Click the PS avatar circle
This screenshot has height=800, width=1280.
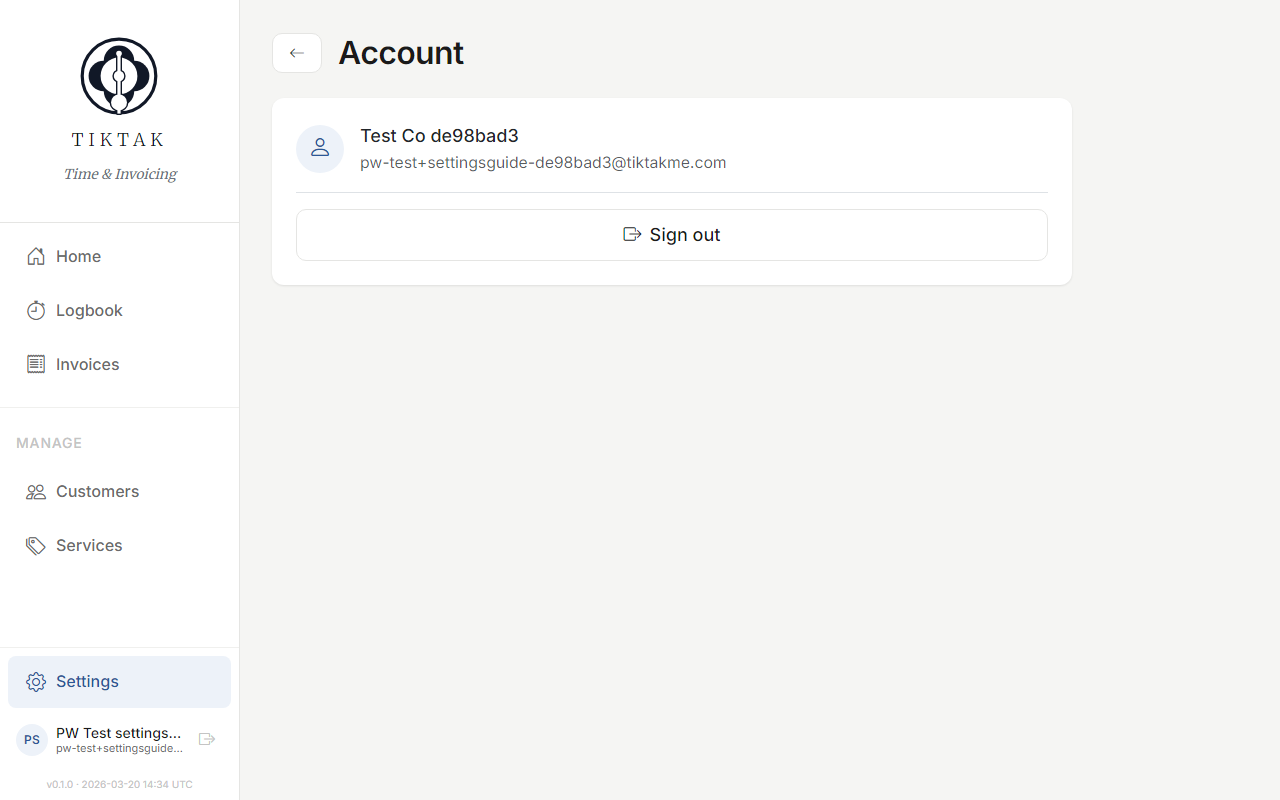[31, 739]
